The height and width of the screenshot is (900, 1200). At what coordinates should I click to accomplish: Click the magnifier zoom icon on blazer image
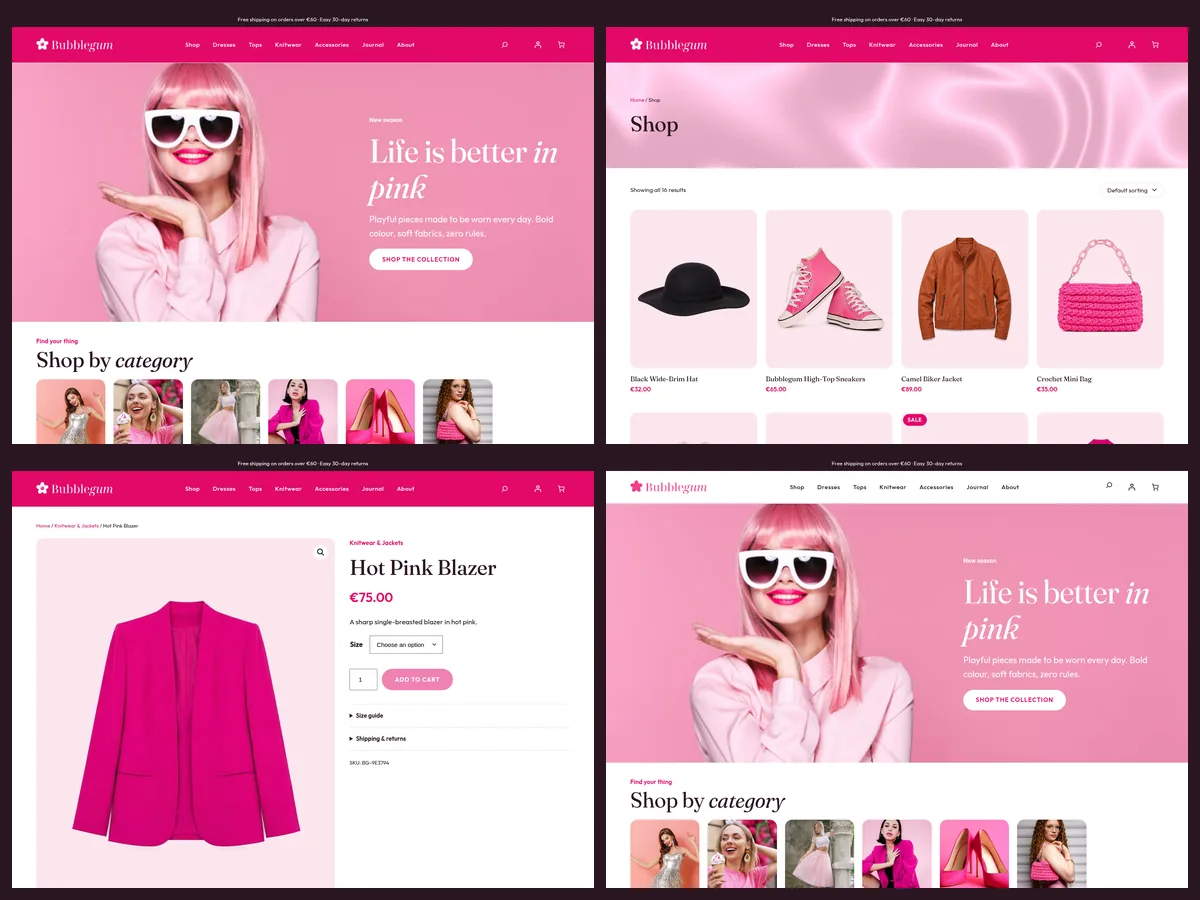tap(320, 552)
